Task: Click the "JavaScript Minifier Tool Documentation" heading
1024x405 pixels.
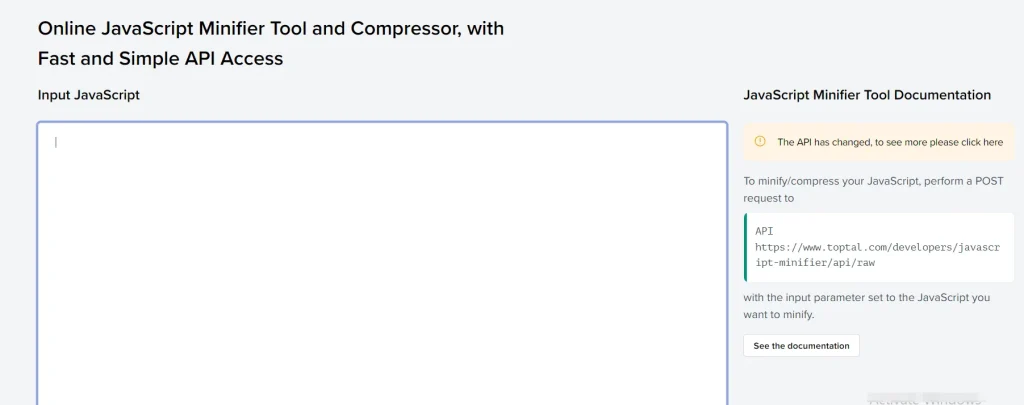Action: (867, 95)
